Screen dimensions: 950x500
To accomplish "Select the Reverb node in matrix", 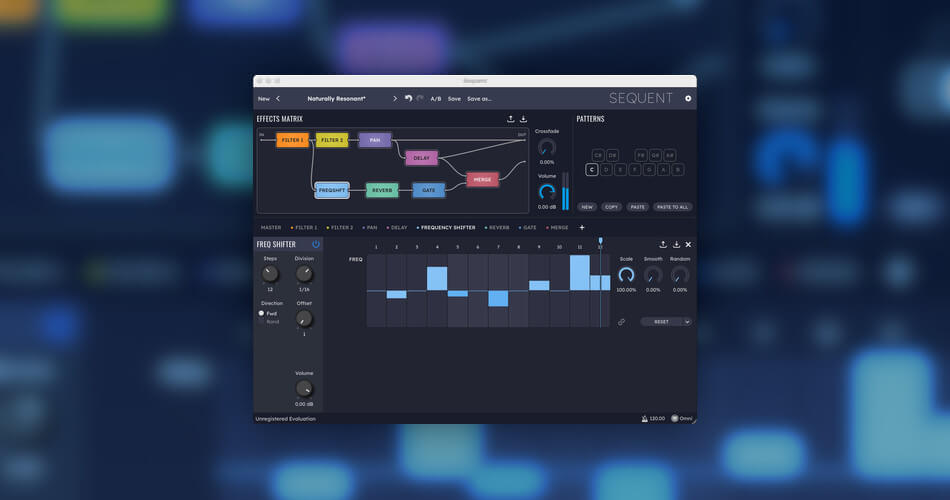I will 382,190.
